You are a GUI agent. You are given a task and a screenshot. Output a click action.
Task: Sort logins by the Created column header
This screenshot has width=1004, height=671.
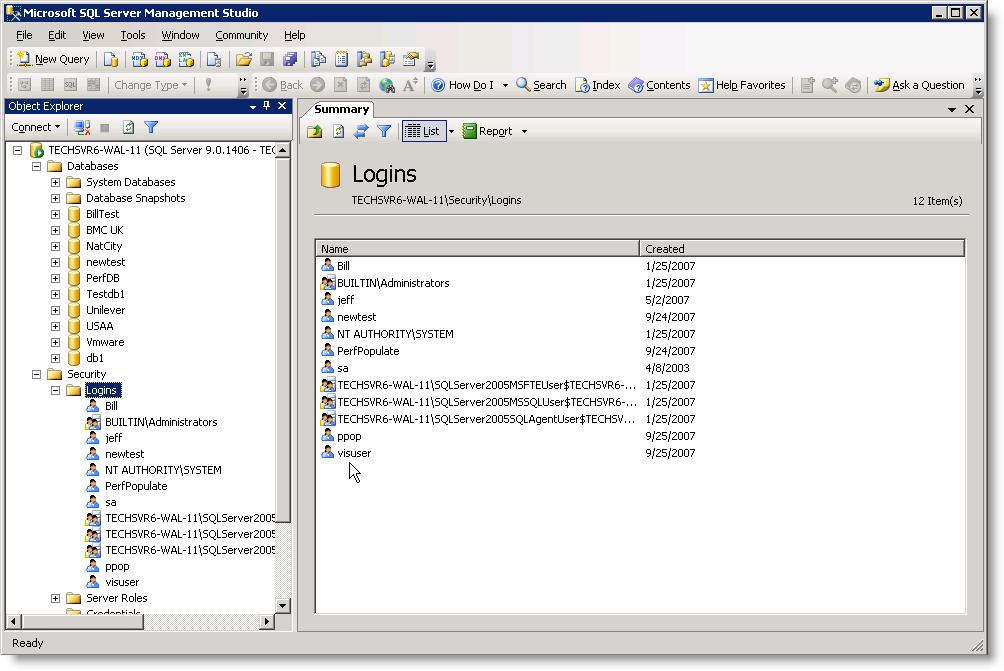[802, 249]
